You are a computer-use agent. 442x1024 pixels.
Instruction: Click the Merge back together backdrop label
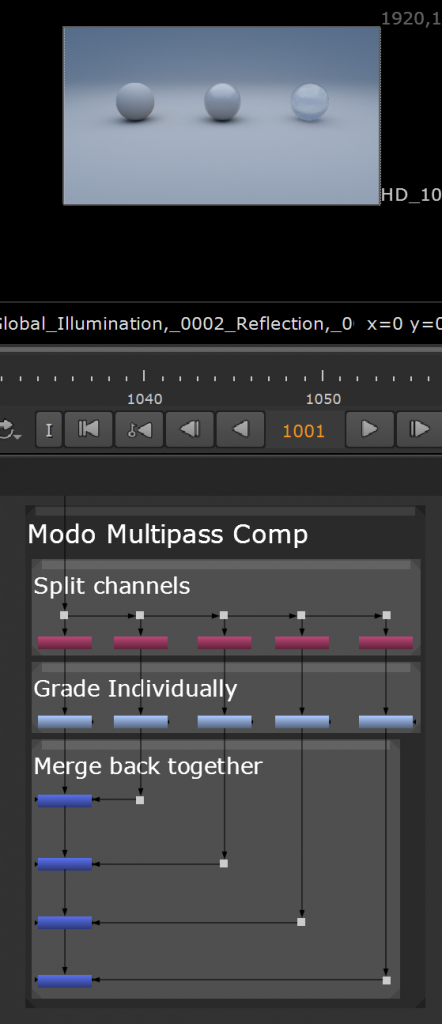(x=148, y=766)
